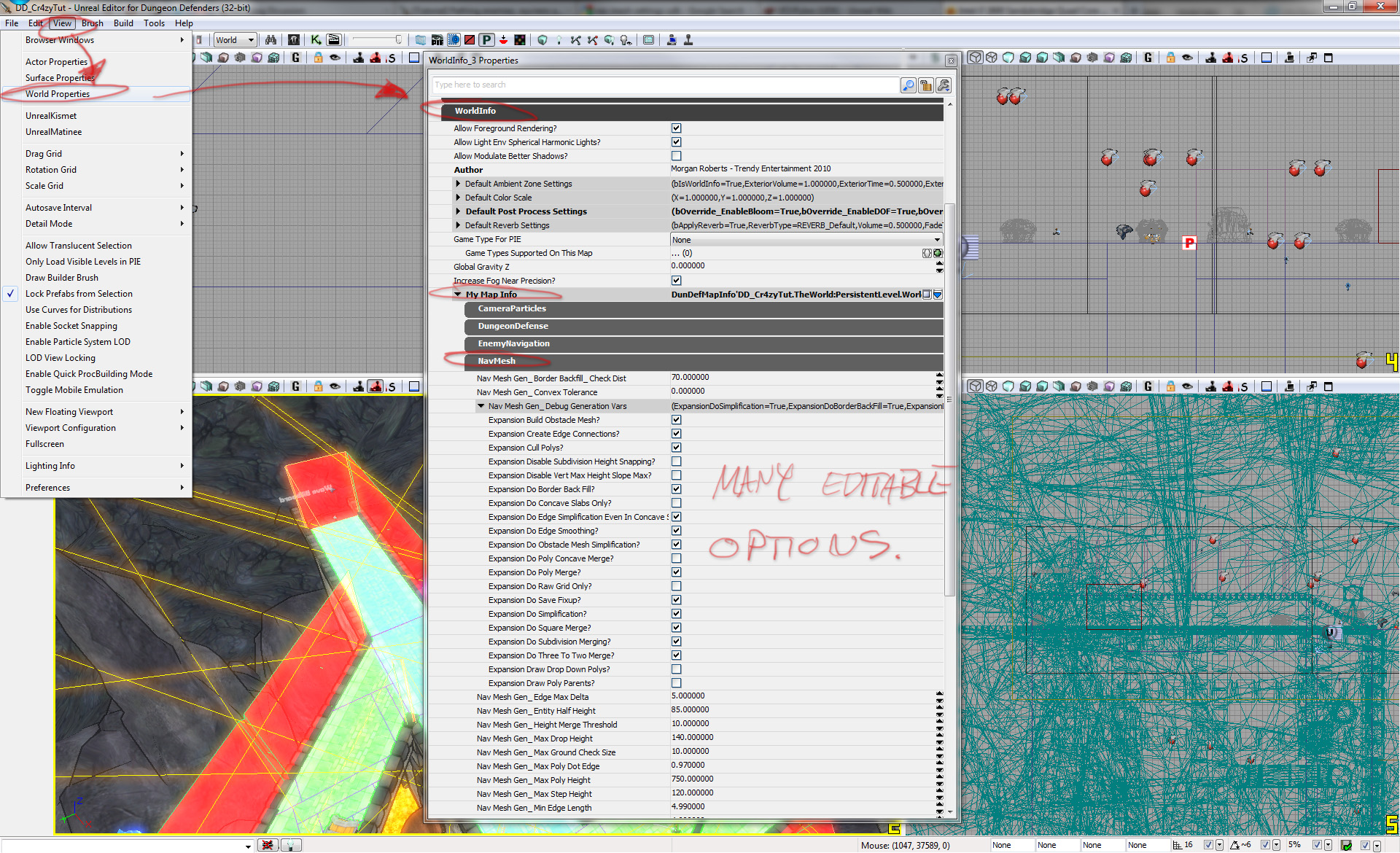
Task: Click the binoculars Find Actors icon
Action: (x=271, y=40)
